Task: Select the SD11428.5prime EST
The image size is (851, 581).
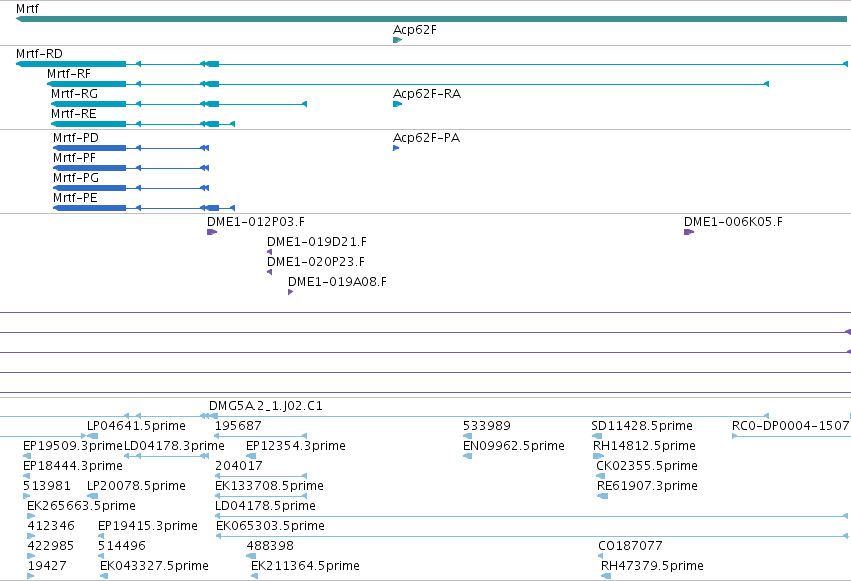Action: [x=642, y=426]
